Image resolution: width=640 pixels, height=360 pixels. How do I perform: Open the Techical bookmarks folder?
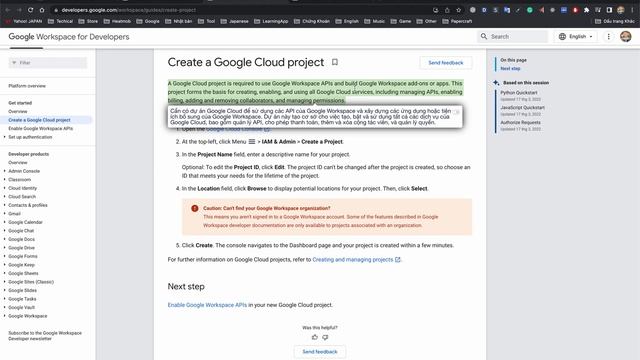(x=60, y=21)
